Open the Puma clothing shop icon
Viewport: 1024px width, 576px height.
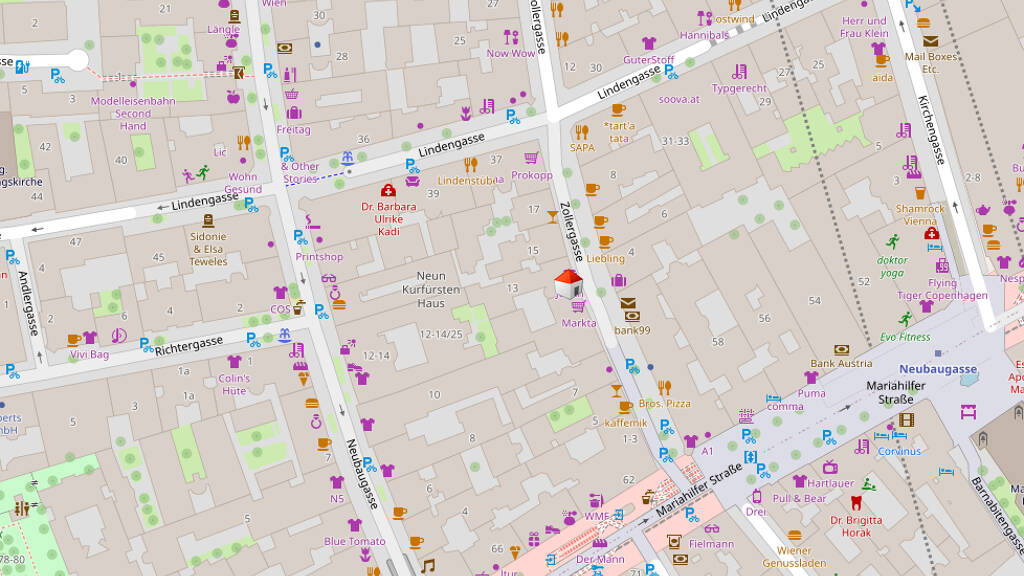pos(811,378)
